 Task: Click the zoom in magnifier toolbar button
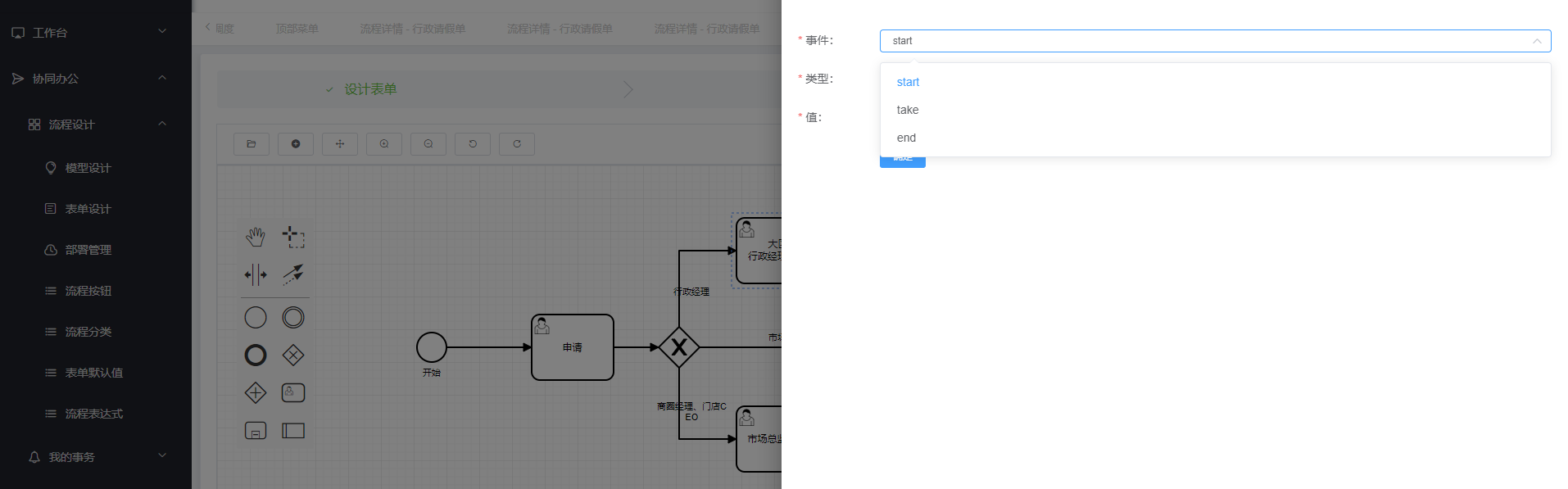[384, 144]
